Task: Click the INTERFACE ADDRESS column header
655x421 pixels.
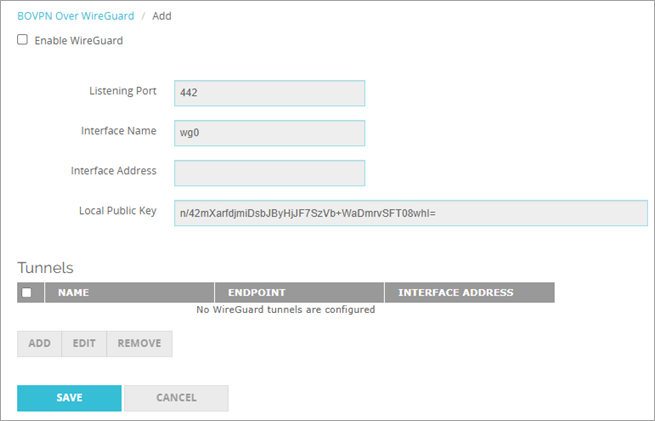Action: [x=470, y=292]
